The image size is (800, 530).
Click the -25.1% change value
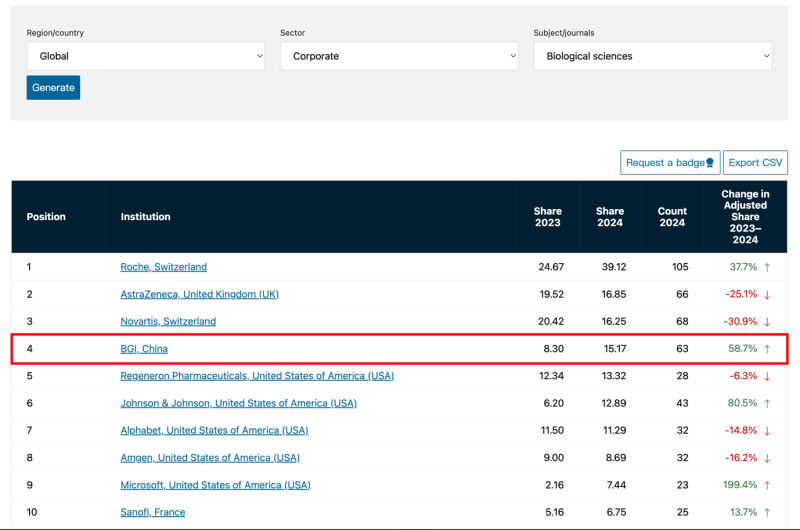pos(741,294)
